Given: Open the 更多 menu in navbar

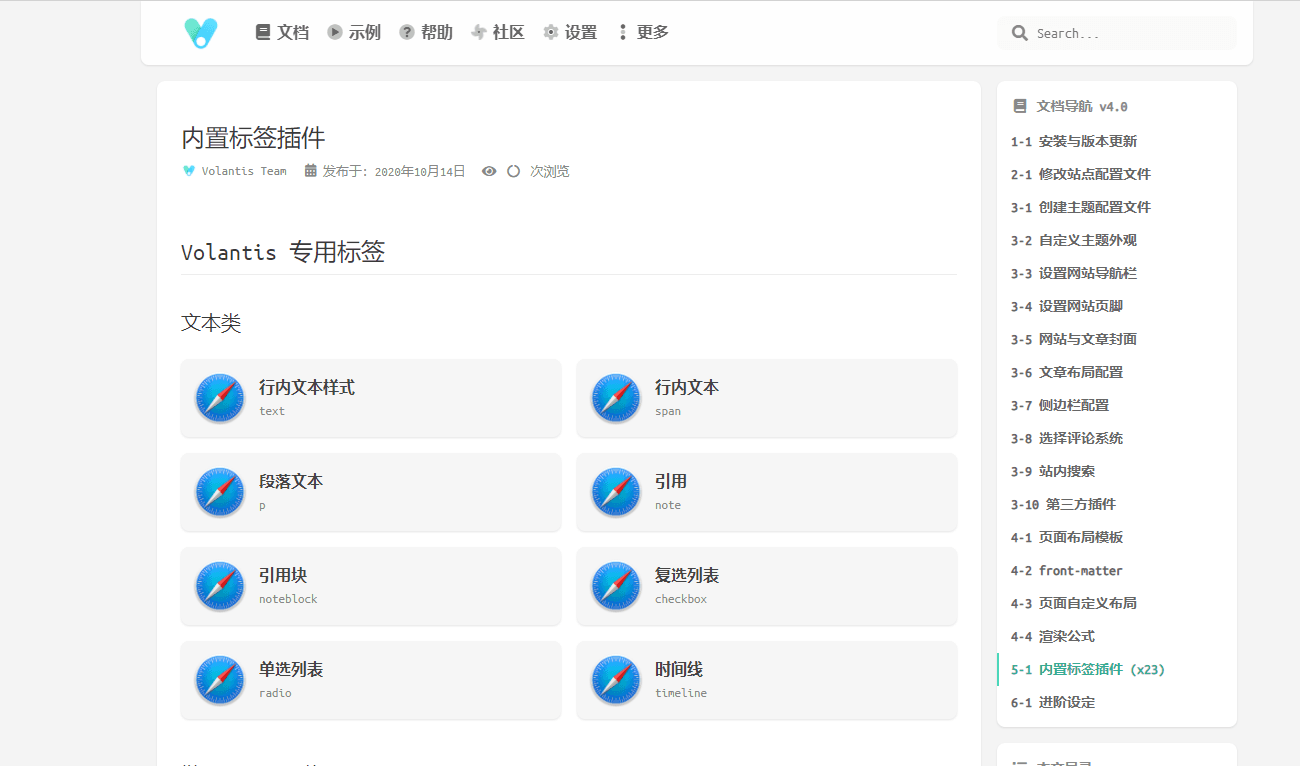Looking at the screenshot, I should 642,32.
